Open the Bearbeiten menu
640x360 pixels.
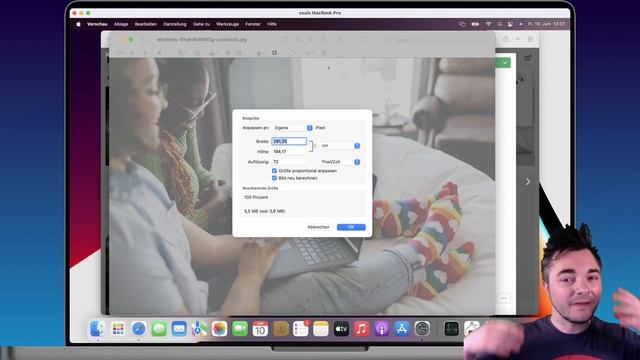point(146,24)
